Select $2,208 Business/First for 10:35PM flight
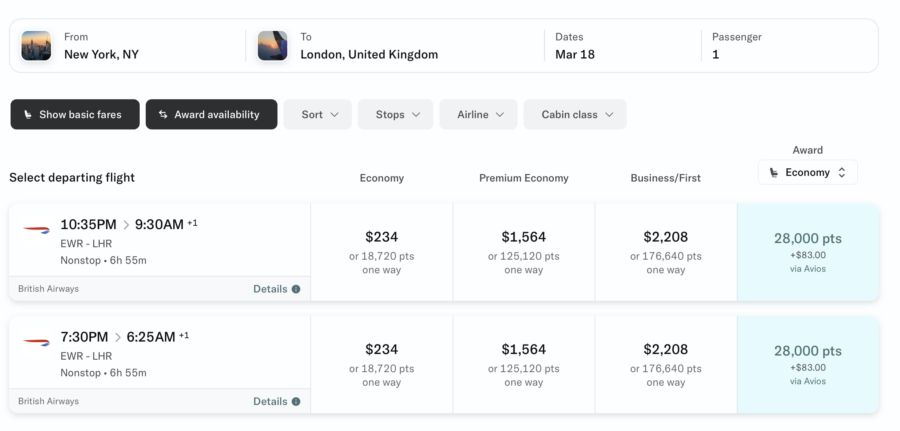Viewport: 900px width, 431px height. [666, 252]
